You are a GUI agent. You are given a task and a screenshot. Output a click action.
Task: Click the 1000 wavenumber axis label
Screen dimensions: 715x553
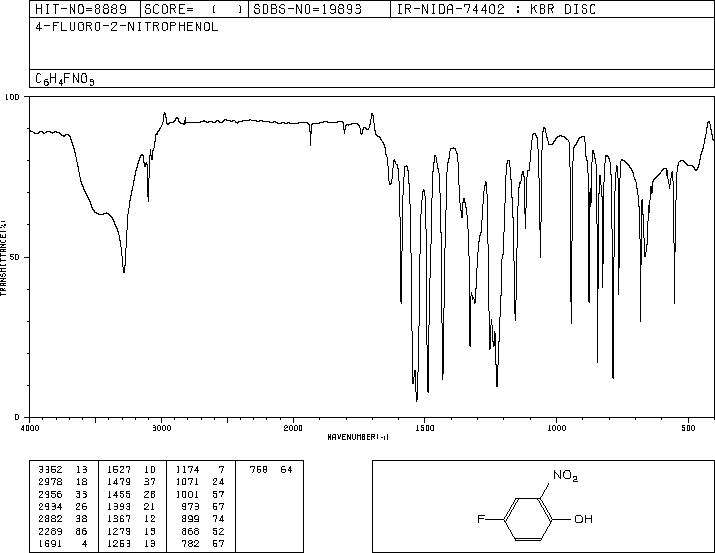click(556, 428)
